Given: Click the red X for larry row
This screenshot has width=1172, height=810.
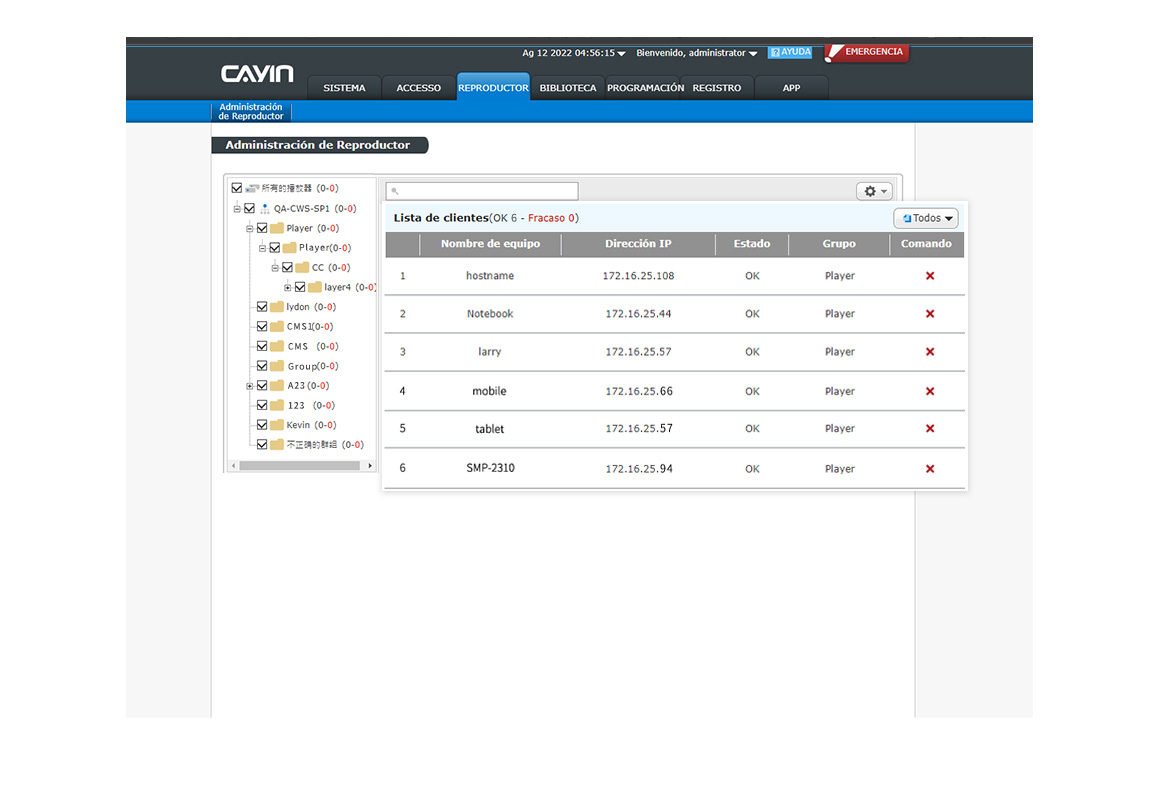Looking at the screenshot, I should 930,352.
